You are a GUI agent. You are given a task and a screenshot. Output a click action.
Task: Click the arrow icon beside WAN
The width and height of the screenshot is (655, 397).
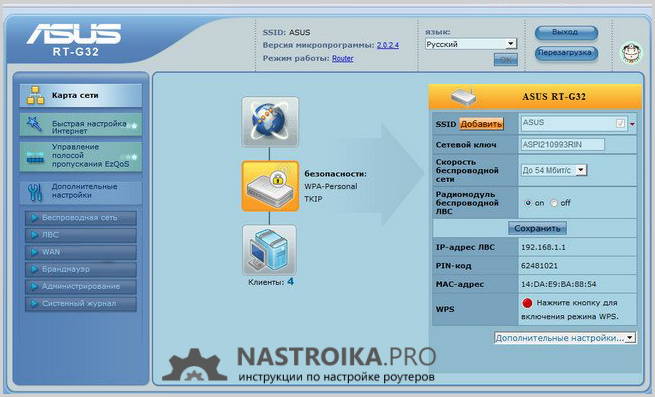[35, 252]
